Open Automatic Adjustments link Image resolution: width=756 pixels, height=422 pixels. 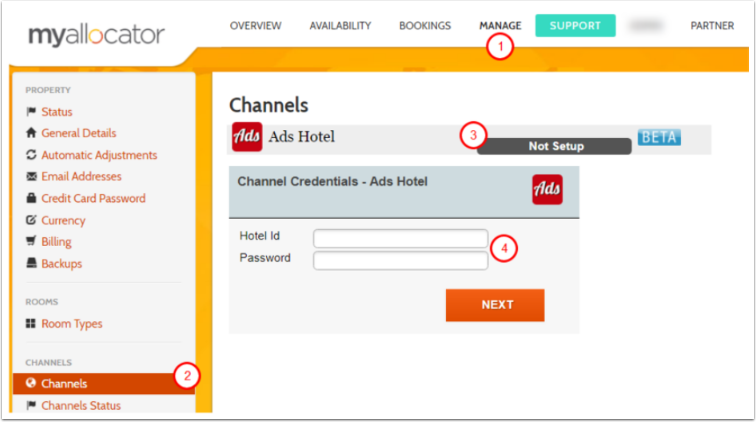[x=99, y=155]
